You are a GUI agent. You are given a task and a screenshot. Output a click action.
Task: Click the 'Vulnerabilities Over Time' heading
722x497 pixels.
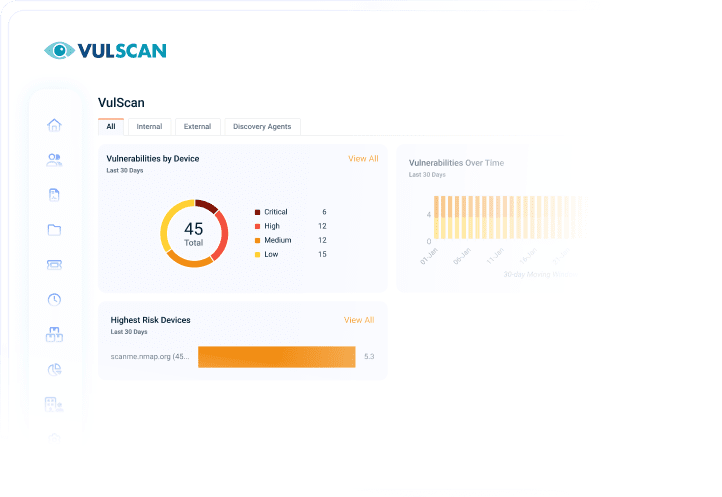pyautogui.click(x=456, y=163)
